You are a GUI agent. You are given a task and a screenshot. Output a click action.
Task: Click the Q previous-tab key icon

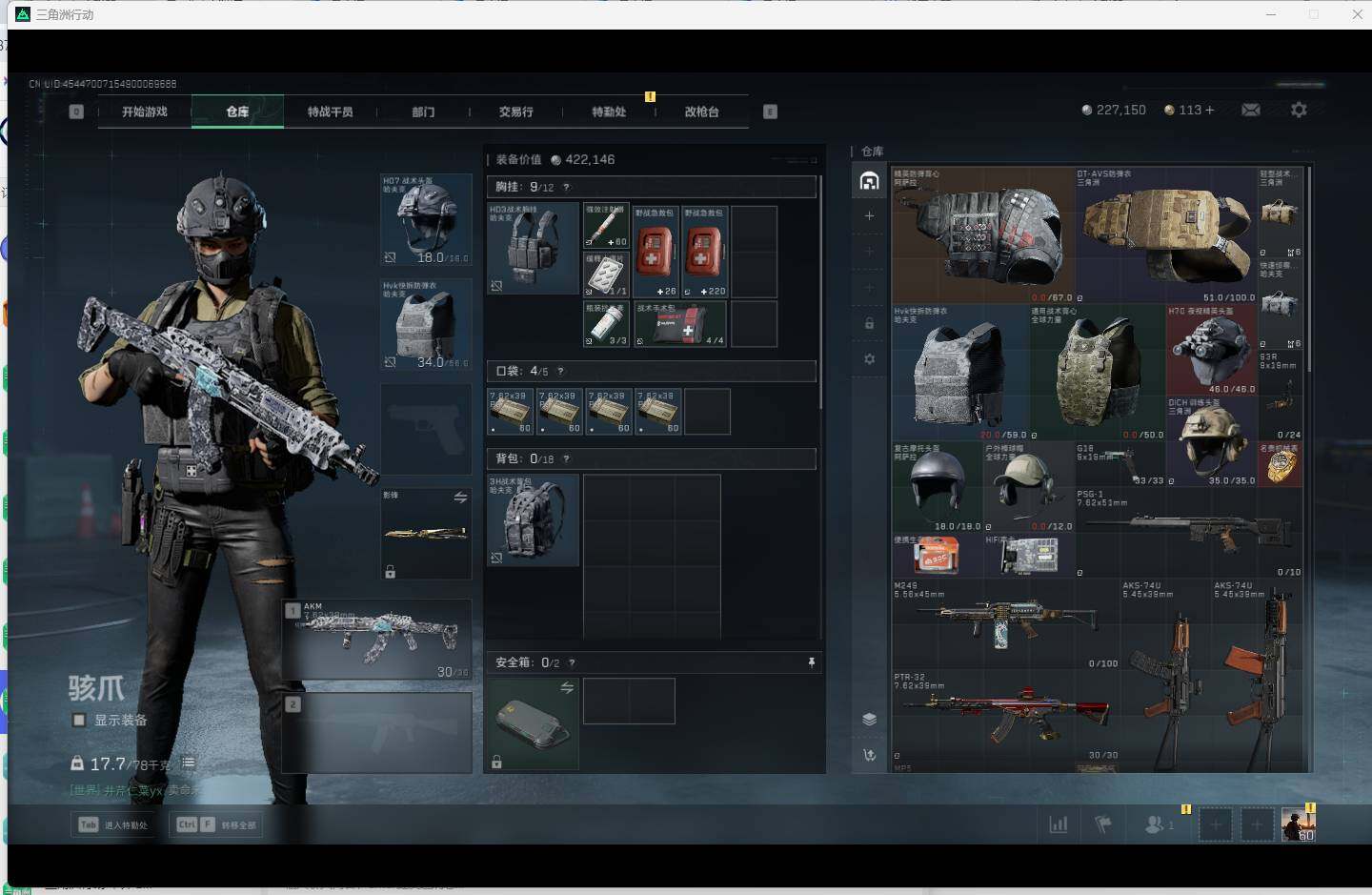76,112
